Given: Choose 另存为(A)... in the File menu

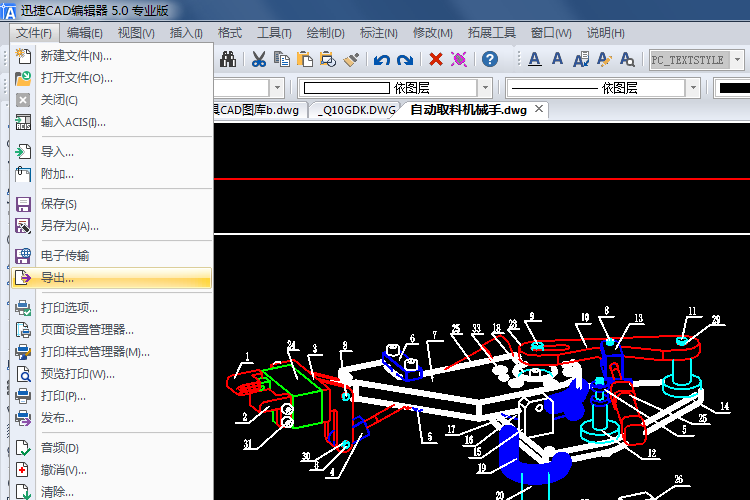Looking at the screenshot, I should point(69,225).
